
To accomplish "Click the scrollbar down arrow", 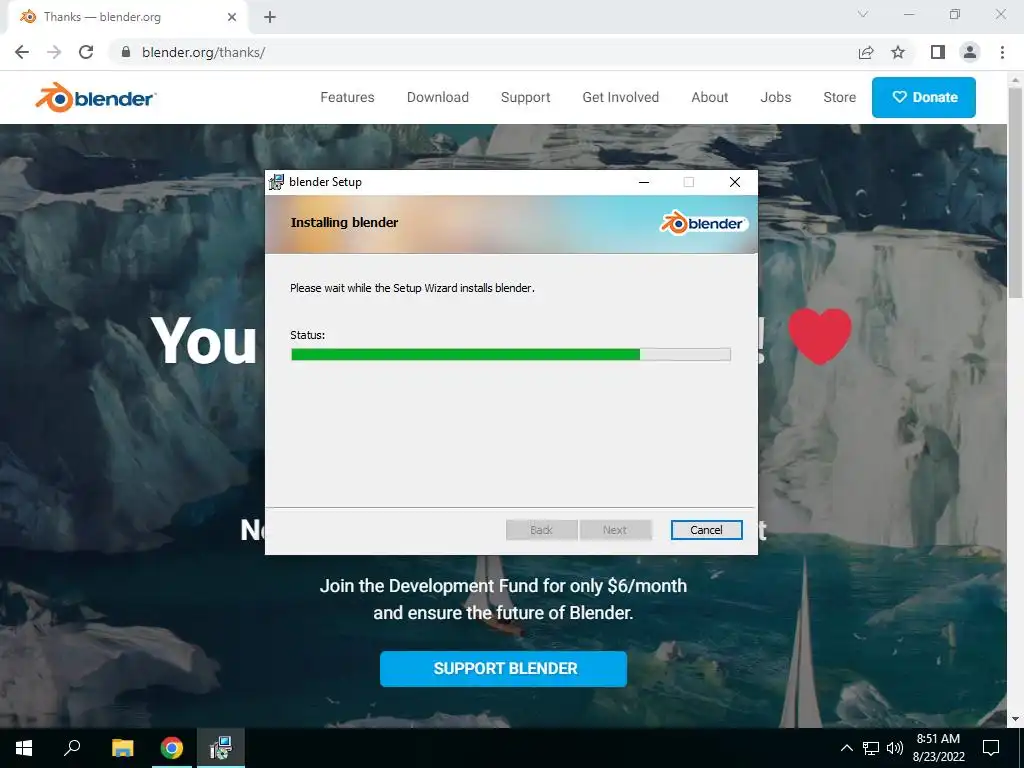I will [x=1015, y=719].
